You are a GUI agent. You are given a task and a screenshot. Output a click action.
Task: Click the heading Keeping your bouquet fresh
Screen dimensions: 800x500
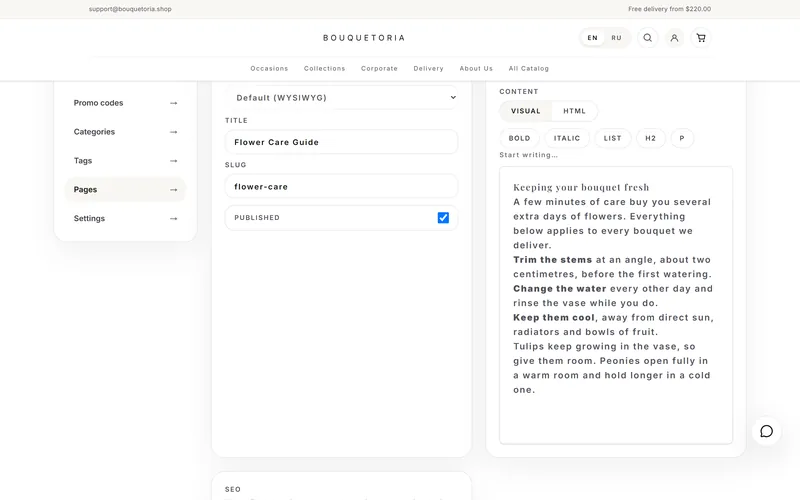click(x=581, y=187)
